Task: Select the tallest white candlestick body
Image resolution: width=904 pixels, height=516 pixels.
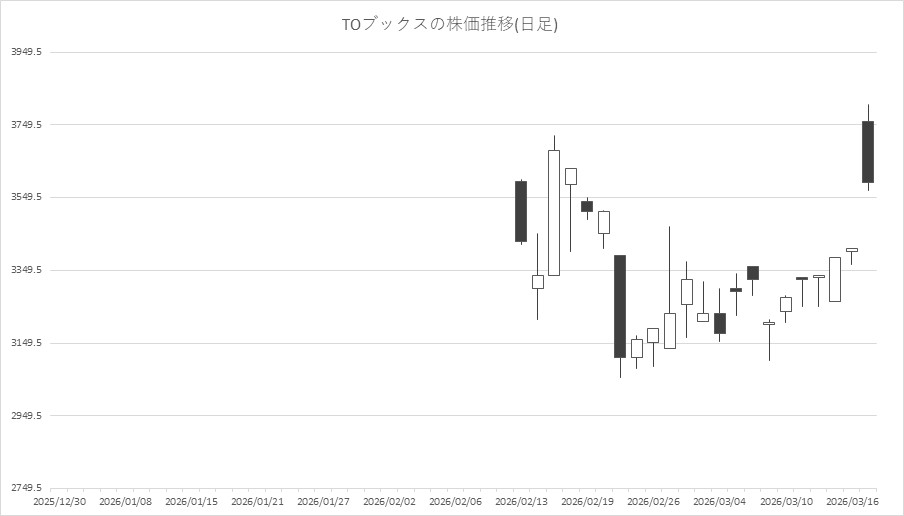Action: click(x=554, y=212)
